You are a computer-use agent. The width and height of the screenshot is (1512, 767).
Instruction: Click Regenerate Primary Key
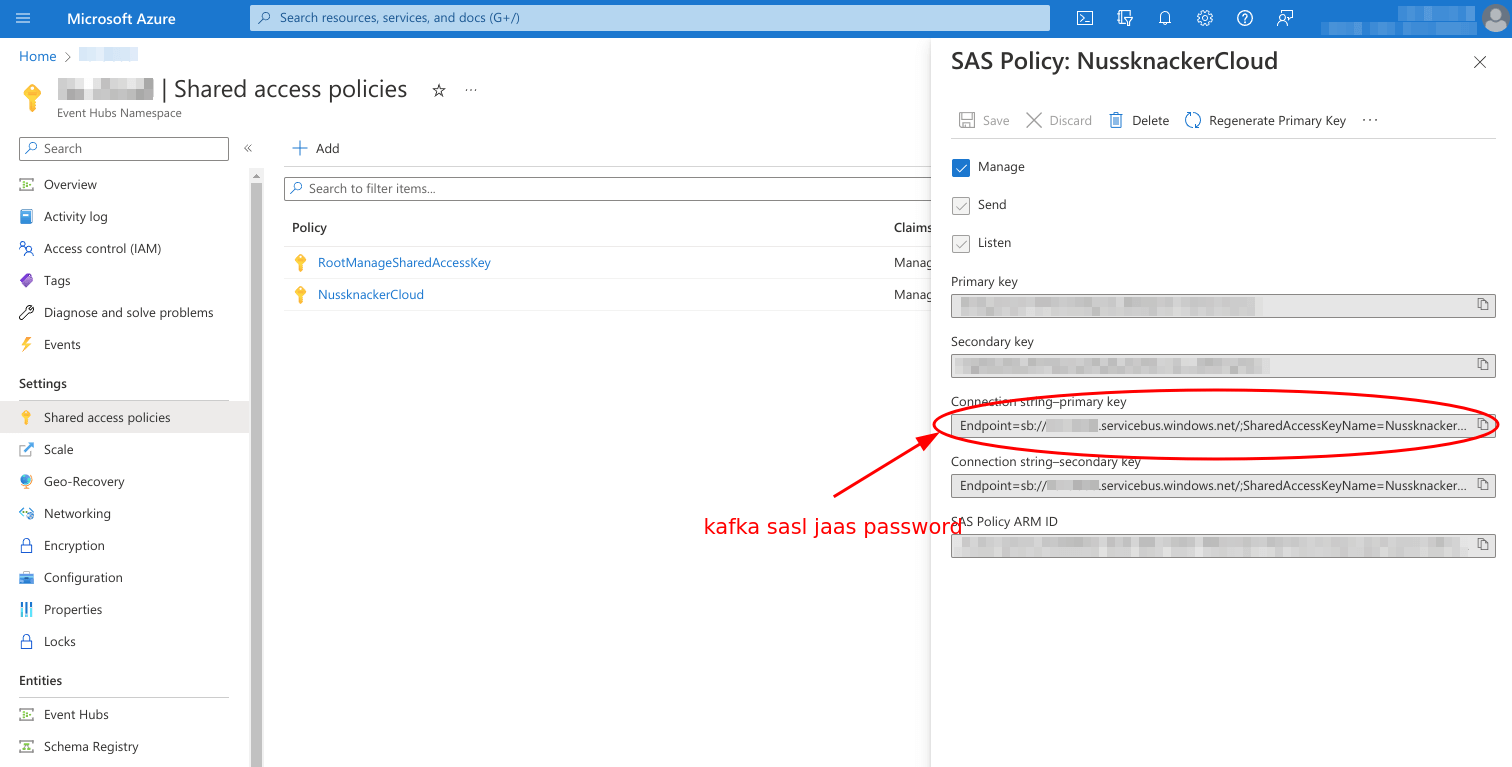(x=1266, y=120)
